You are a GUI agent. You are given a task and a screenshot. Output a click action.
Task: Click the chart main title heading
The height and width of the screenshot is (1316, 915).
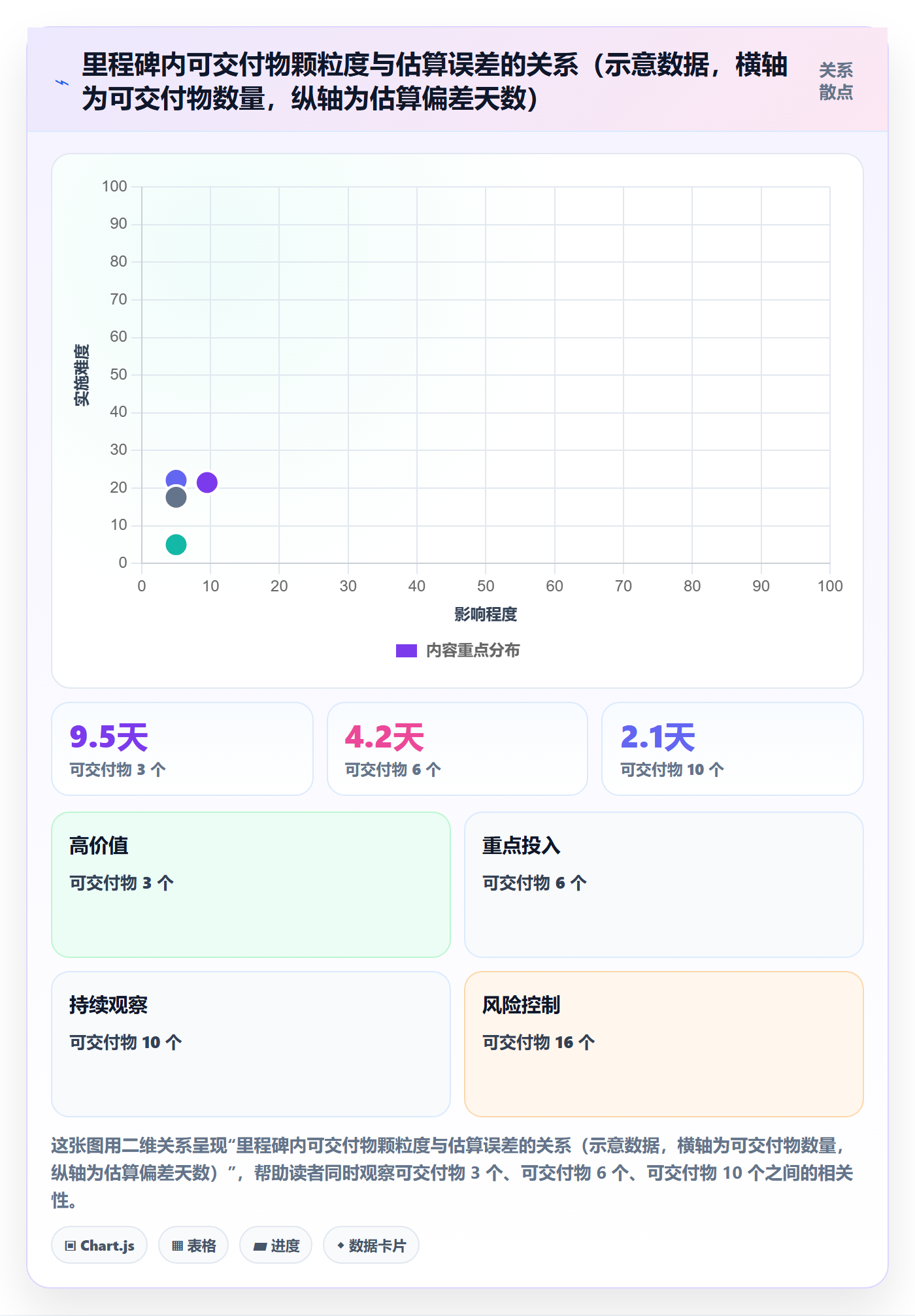pos(435,82)
